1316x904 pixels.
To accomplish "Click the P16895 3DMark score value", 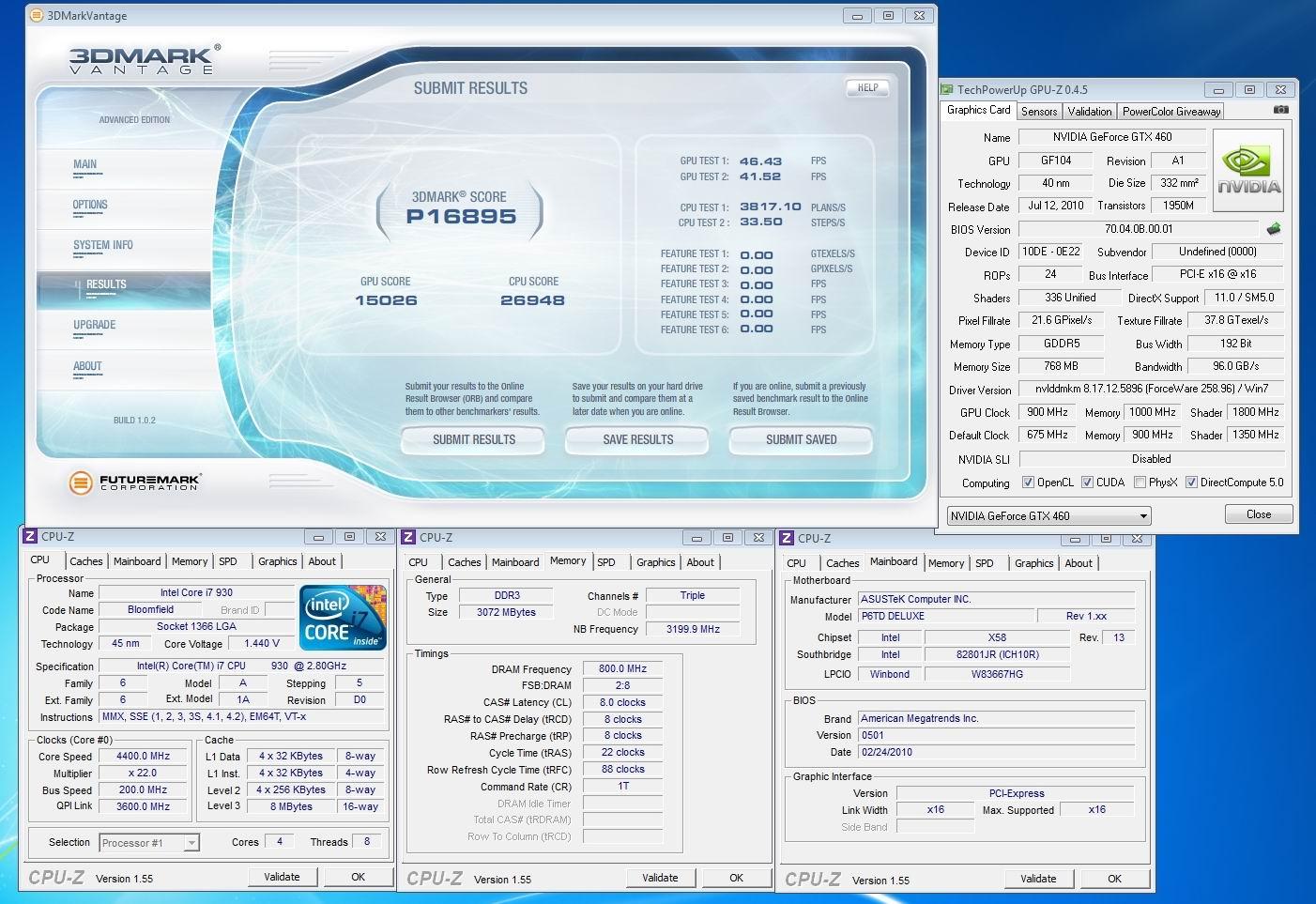I will (461, 217).
